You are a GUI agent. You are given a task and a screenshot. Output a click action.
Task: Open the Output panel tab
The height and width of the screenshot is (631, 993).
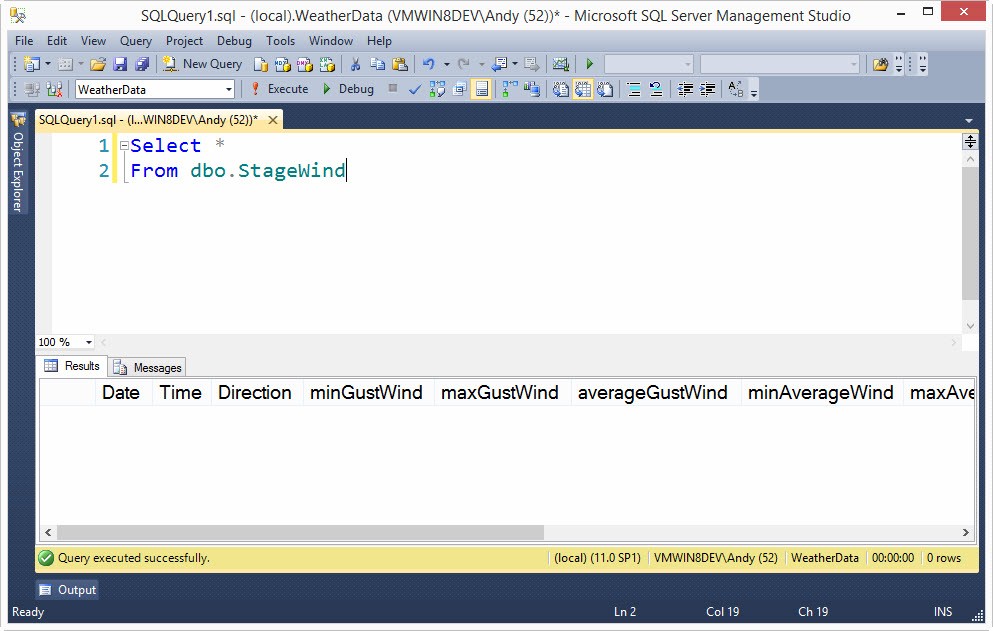tap(68, 590)
